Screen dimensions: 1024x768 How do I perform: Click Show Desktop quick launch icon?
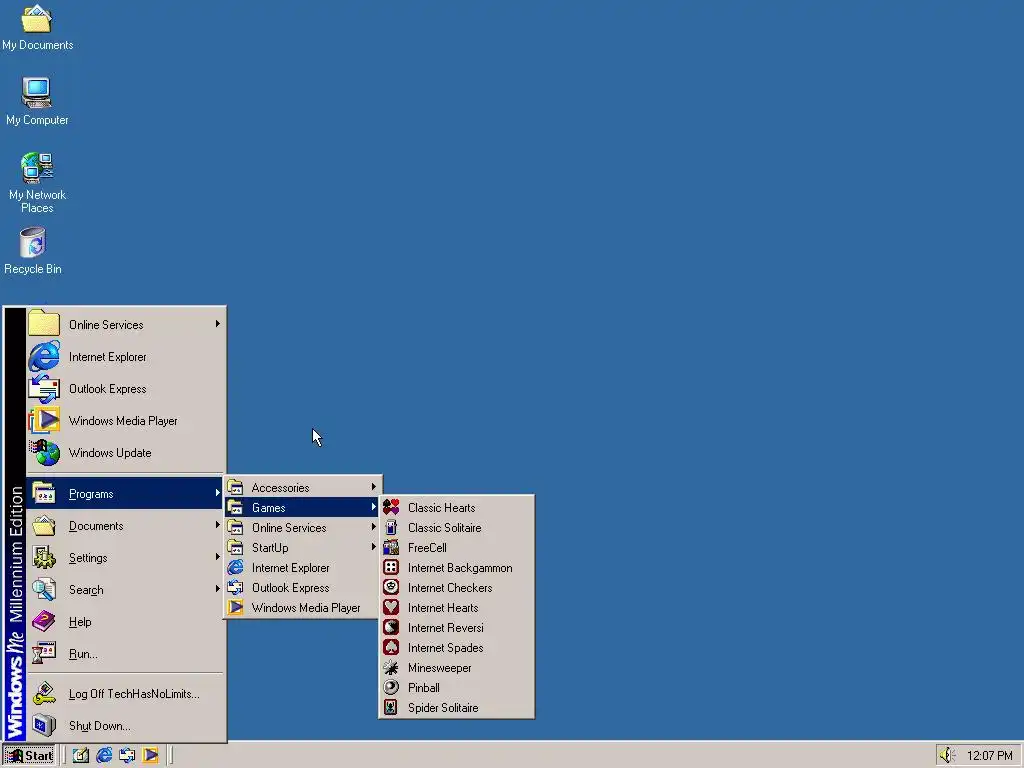[x=81, y=755]
